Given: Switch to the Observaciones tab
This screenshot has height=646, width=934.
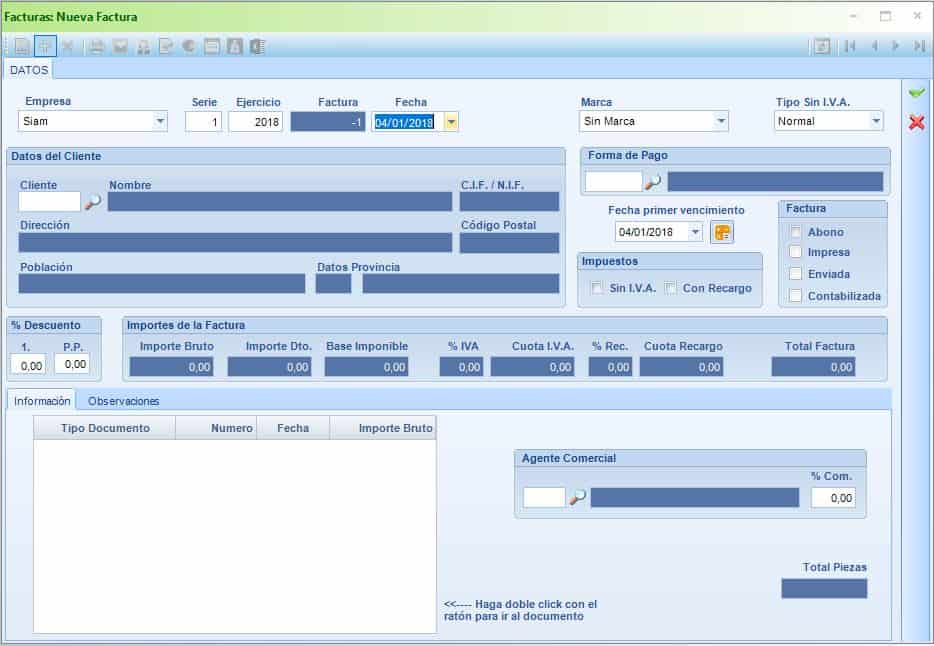Looking at the screenshot, I should coord(123,401).
